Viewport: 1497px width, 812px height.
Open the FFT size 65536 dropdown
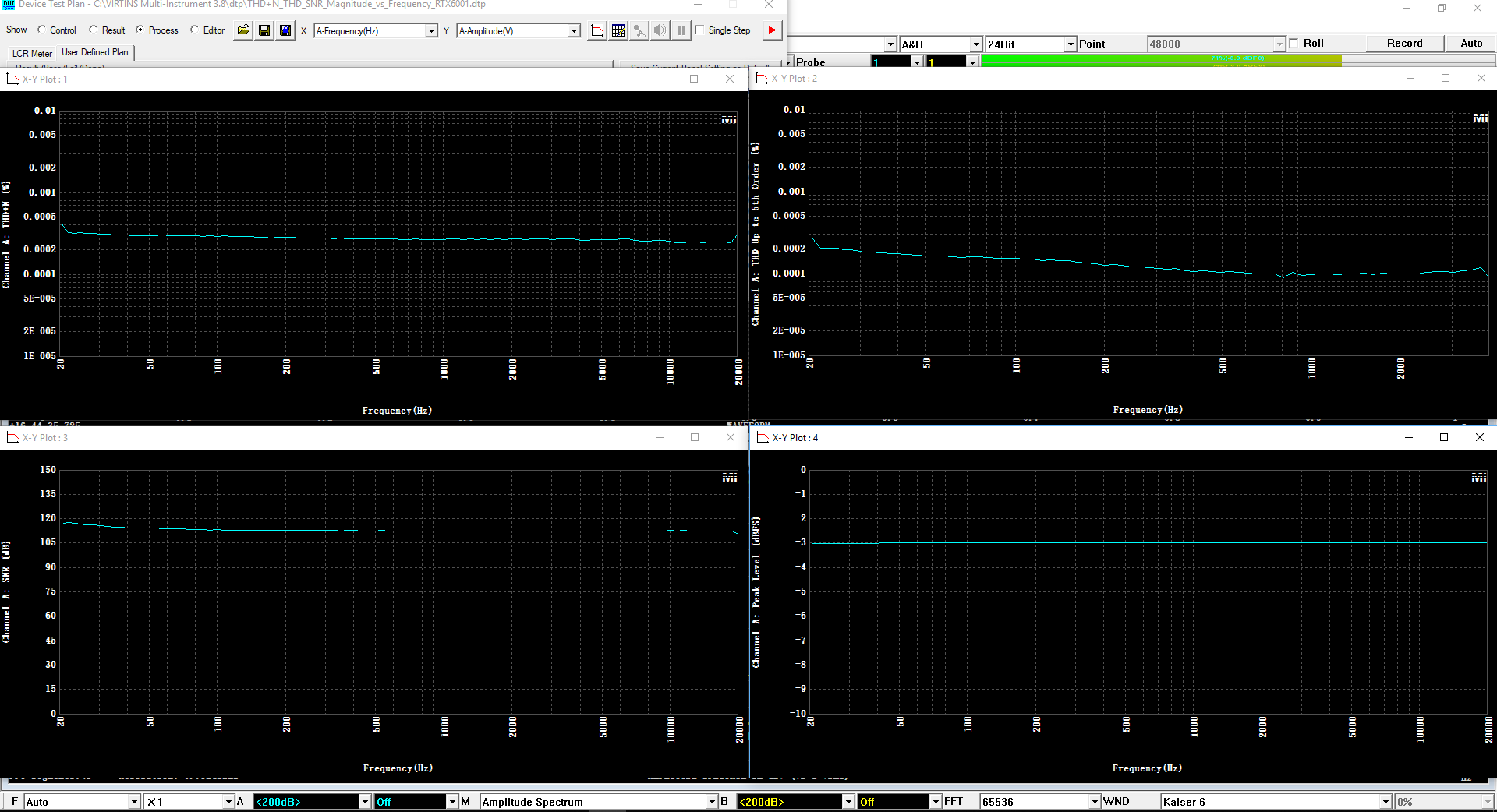(x=1095, y=802)
